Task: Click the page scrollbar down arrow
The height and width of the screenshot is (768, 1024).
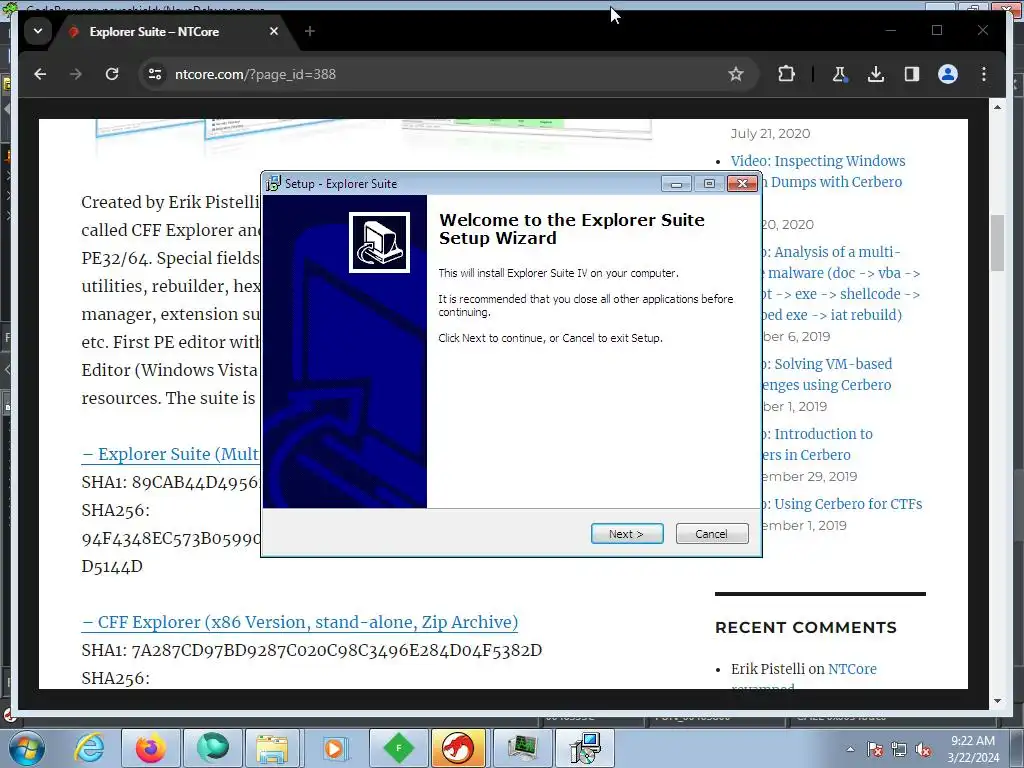Action: pyautogui.click(x=997, y=701)
